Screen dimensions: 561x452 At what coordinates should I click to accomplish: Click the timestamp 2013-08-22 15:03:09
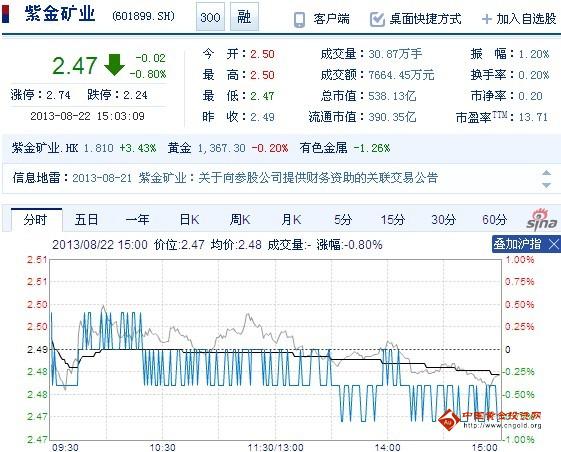point(87,116)
